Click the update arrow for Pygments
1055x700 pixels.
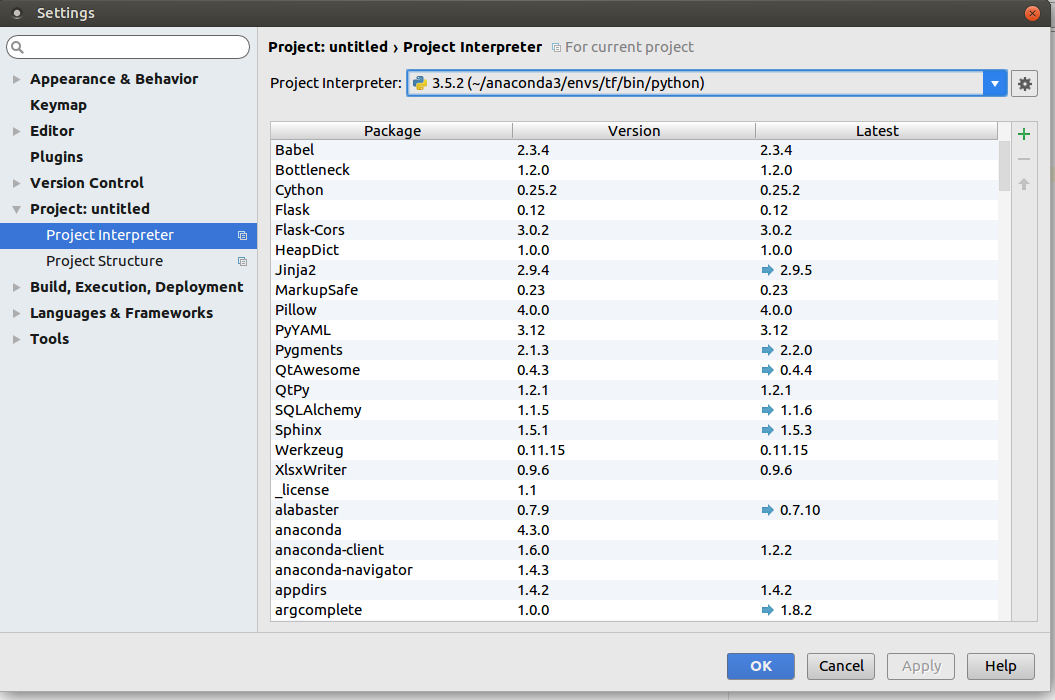pos(767,350)
